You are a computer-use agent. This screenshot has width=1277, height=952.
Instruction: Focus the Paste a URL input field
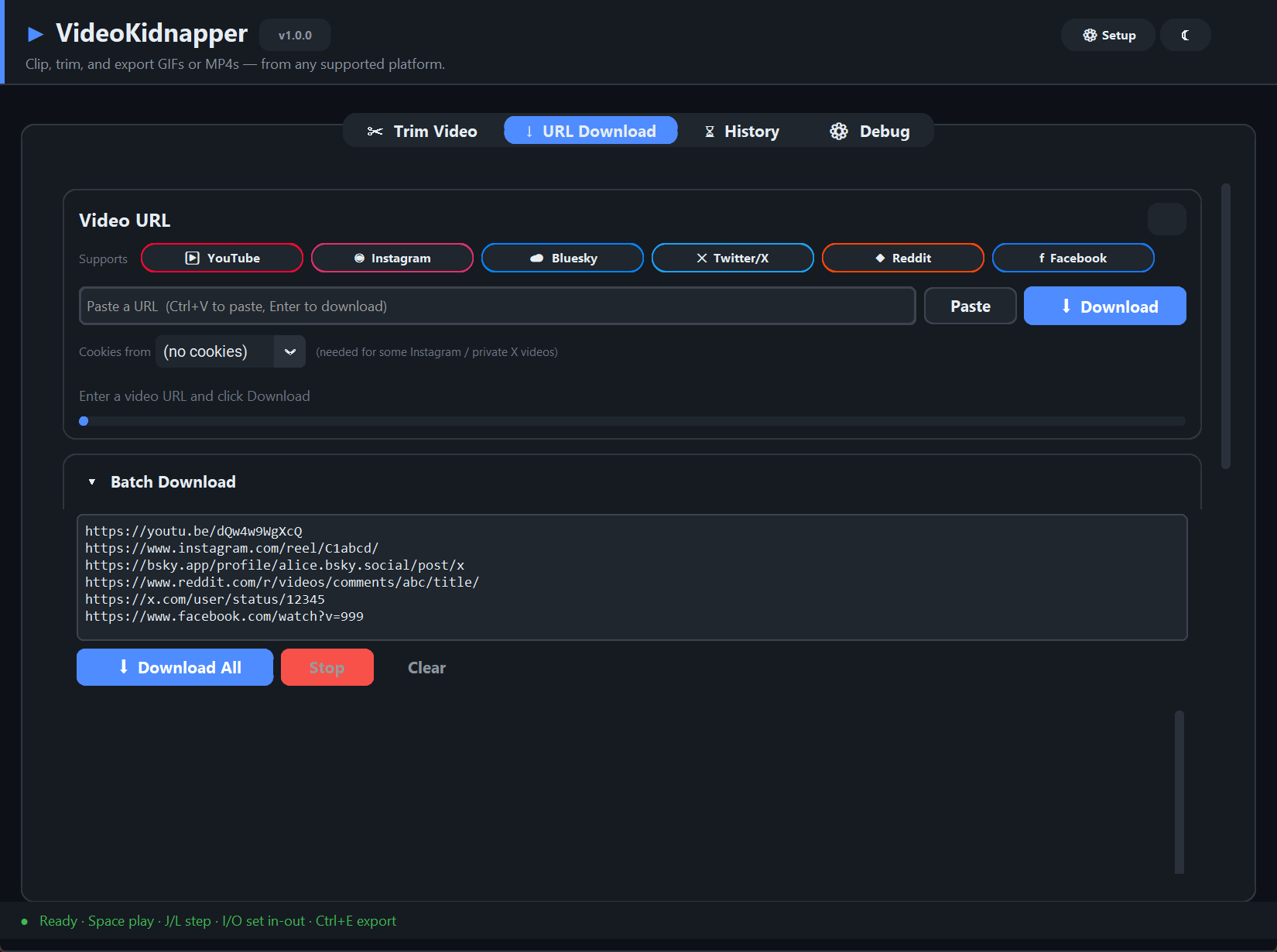(498, 306)
